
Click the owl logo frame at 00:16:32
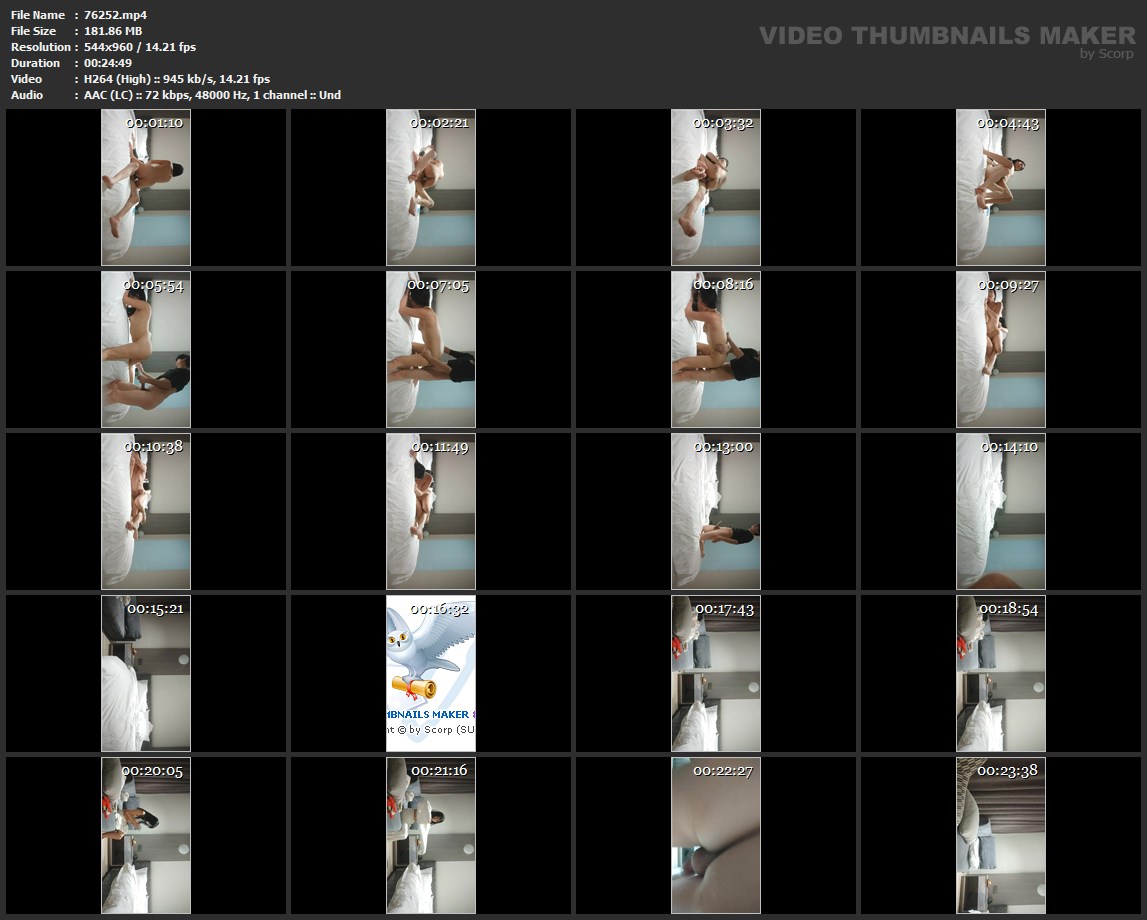(x=431, y=673)
